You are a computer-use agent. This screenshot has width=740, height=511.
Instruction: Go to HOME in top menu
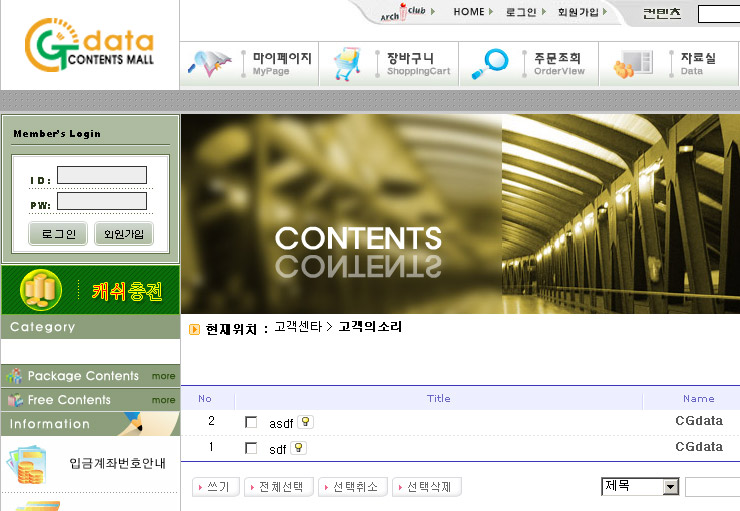pos(468,12)
